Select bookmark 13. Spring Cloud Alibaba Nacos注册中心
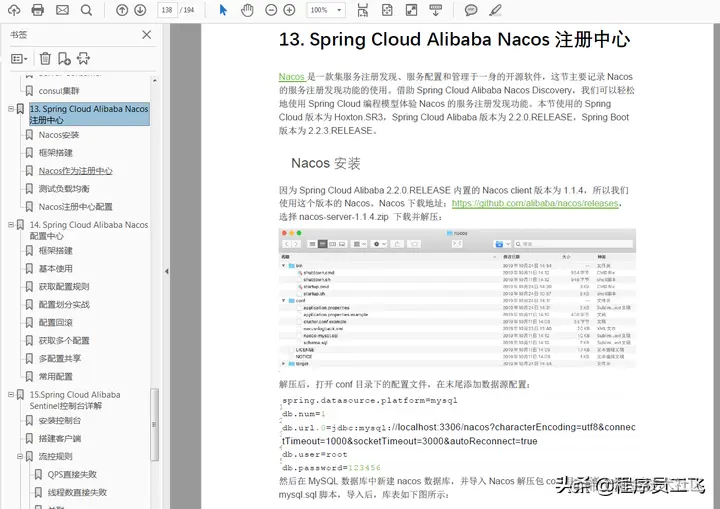 point(89,114)
